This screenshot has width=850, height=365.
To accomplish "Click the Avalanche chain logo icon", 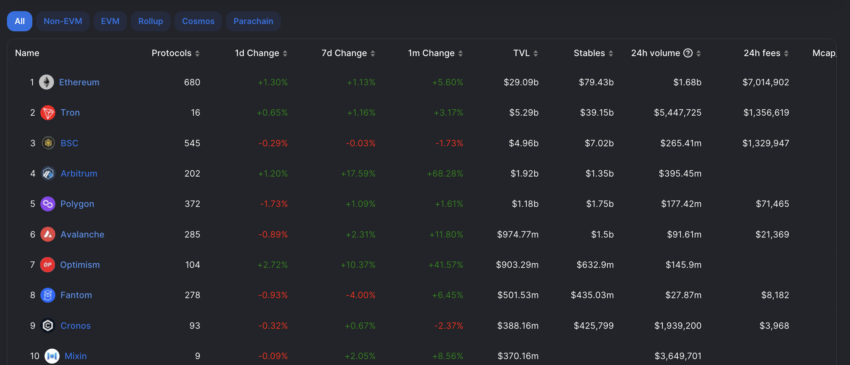I will coord(48,234).
